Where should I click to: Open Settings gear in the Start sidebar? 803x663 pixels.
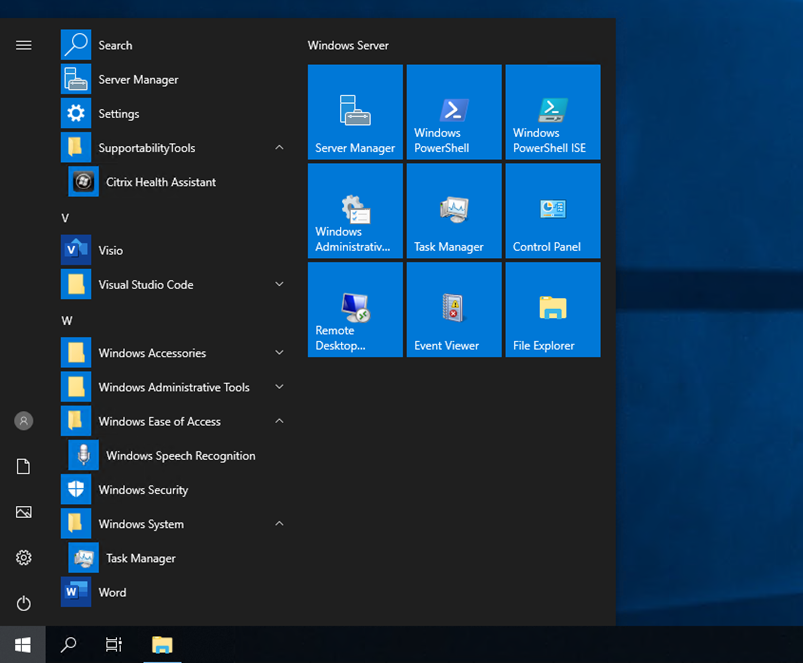click(24, 558)
